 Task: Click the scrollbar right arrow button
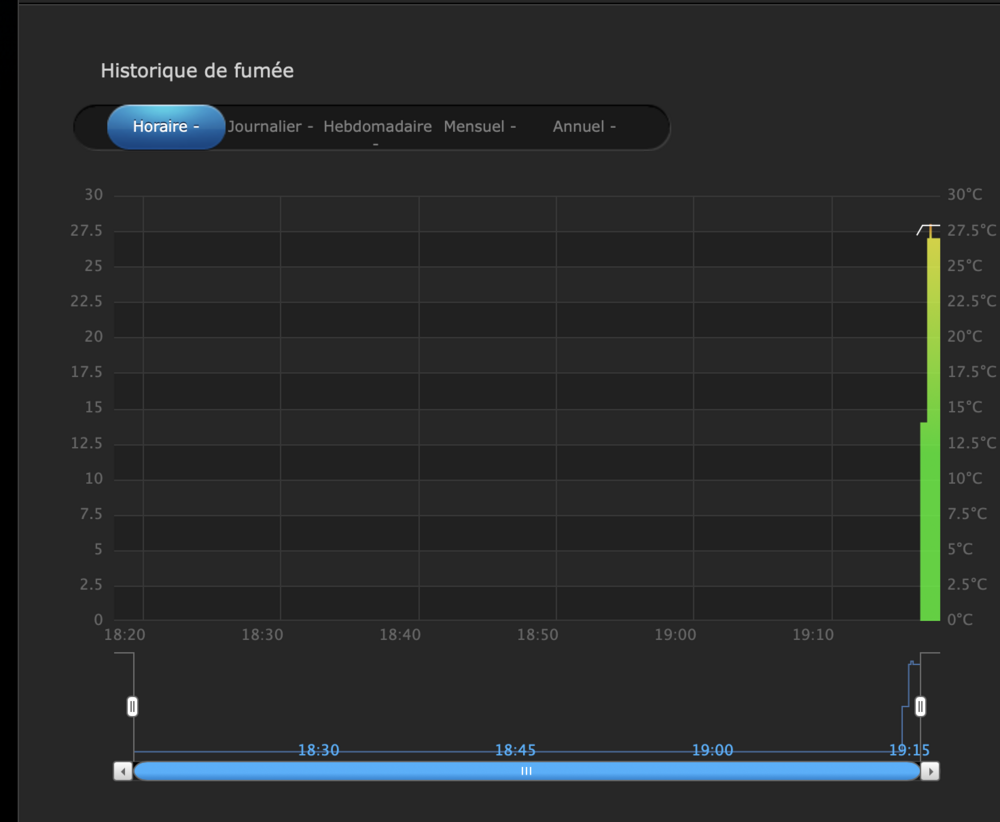click(x=929, y=771)
